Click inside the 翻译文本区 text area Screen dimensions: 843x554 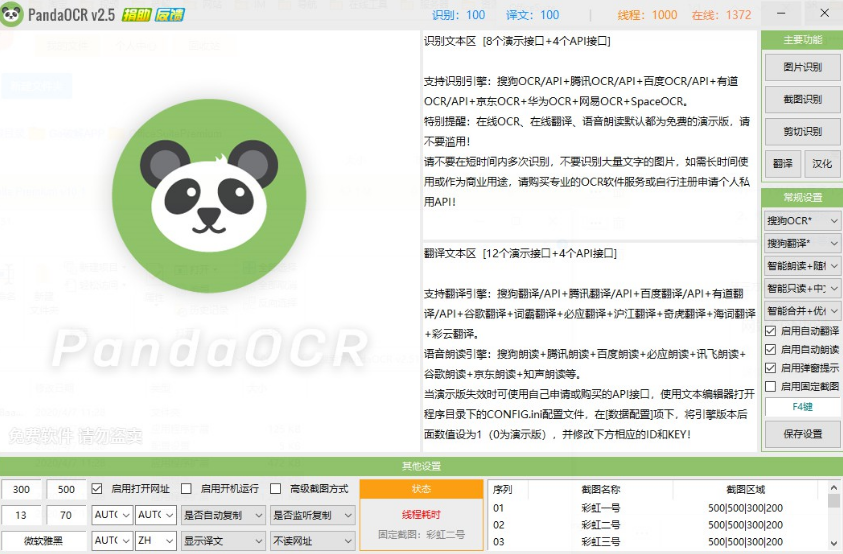coord(589,347)
